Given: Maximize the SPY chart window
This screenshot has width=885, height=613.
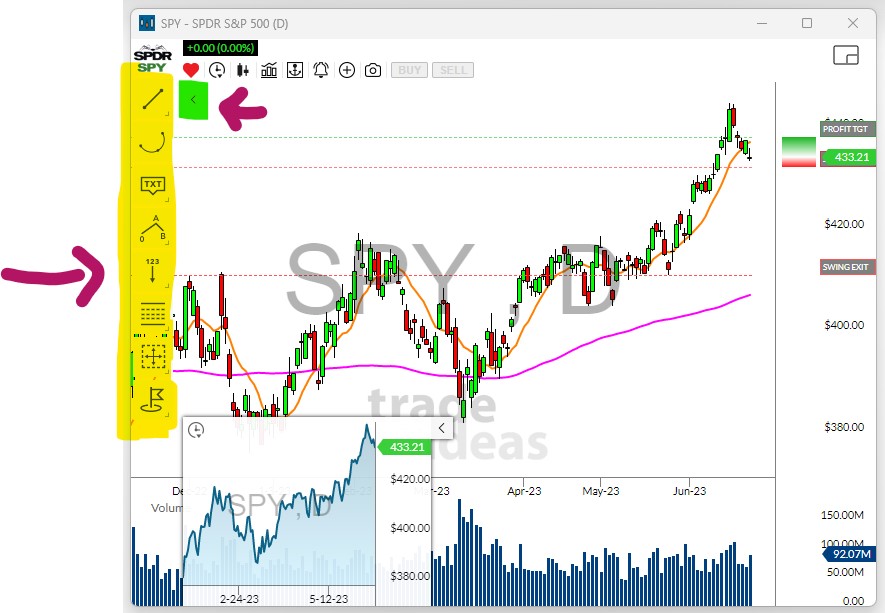Looking at the screenshot, I should tap(807, 23).
